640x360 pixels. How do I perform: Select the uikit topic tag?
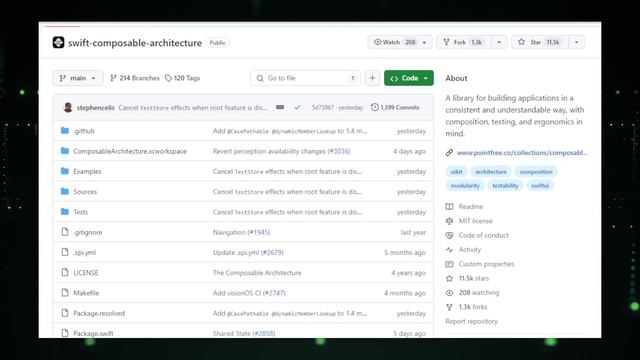coord(456,172)
